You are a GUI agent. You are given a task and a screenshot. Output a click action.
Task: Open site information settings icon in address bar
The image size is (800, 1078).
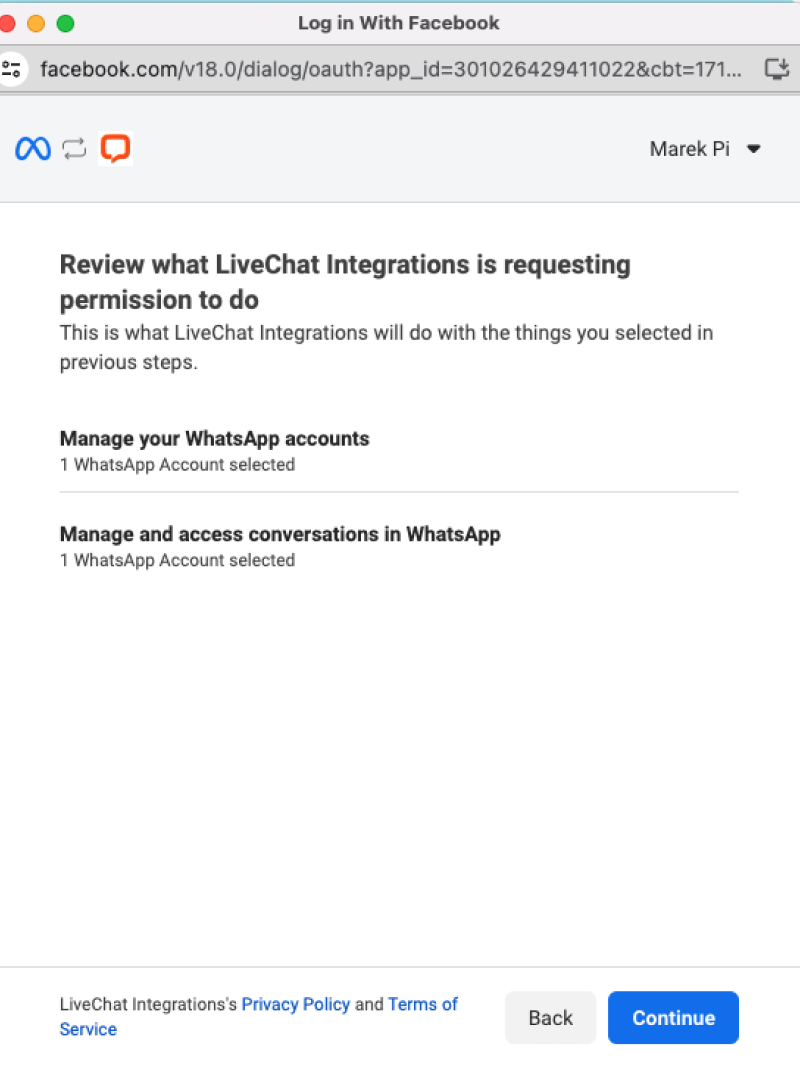click(12, 69)
